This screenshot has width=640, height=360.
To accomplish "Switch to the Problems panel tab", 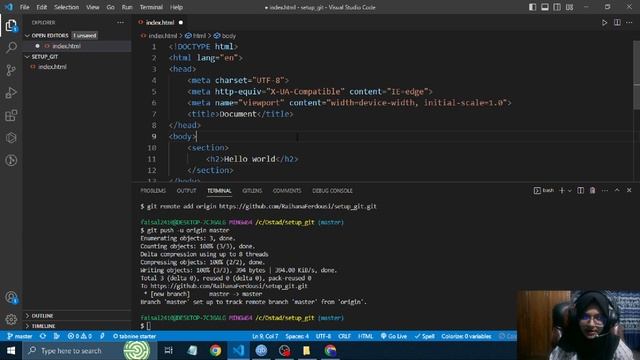I will point(153,191).
